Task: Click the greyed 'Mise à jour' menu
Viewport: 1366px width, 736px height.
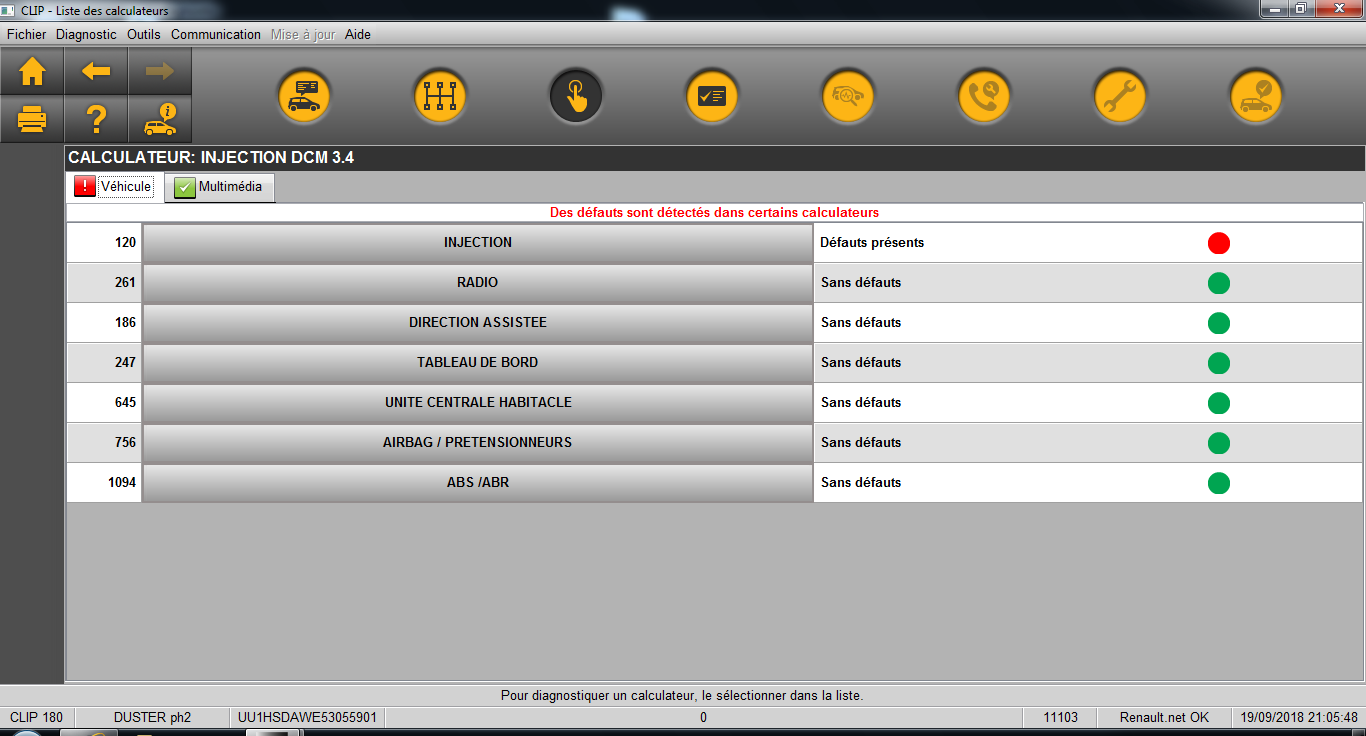Action: click(303, 34)
